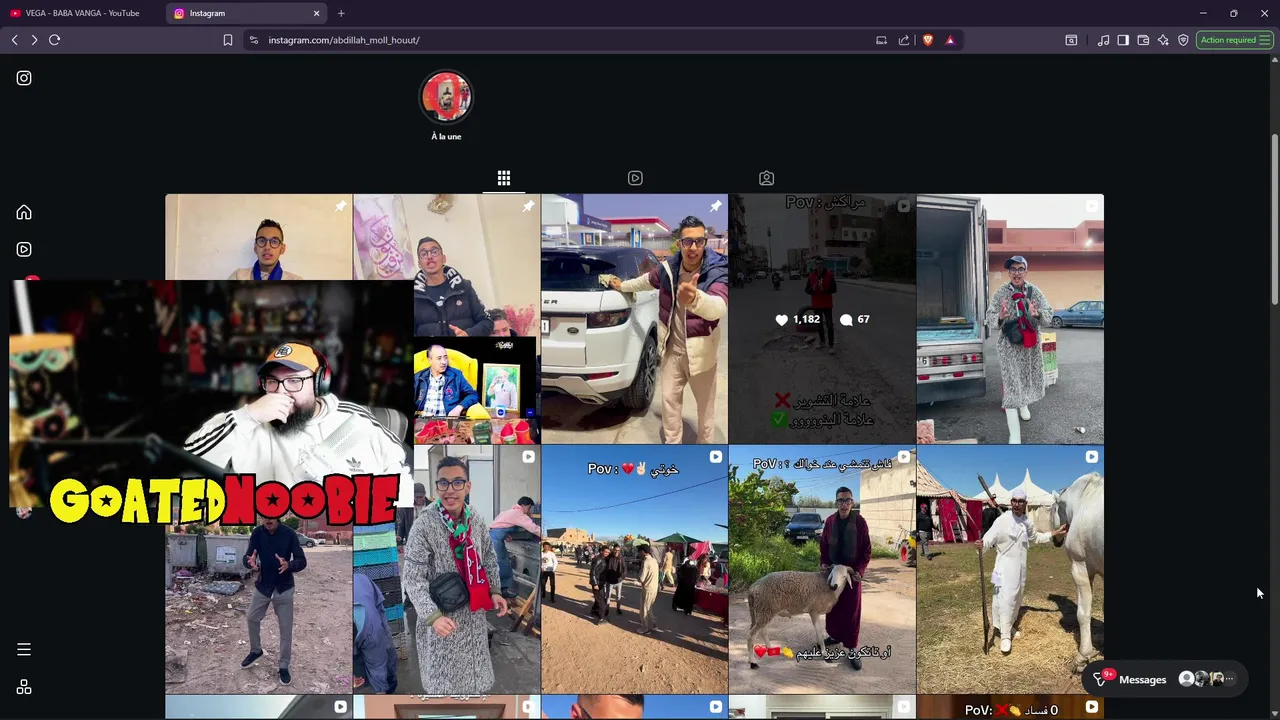The height and width of the screenshot is (720, 1280).
Task: Open the 'PoV' reel thumbnail in bottom row
Action: click(x=1010, y=708)
